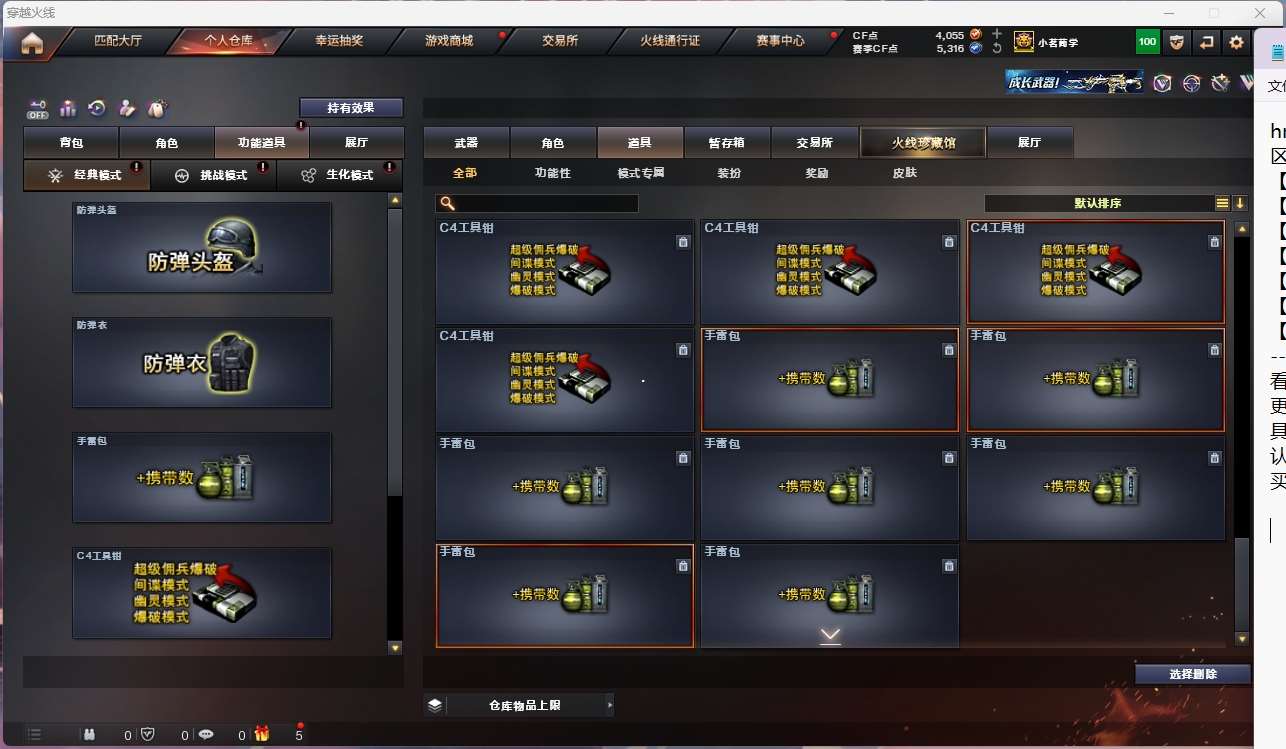
Task: Click the 持有效果 button
Action: (351, 107)
